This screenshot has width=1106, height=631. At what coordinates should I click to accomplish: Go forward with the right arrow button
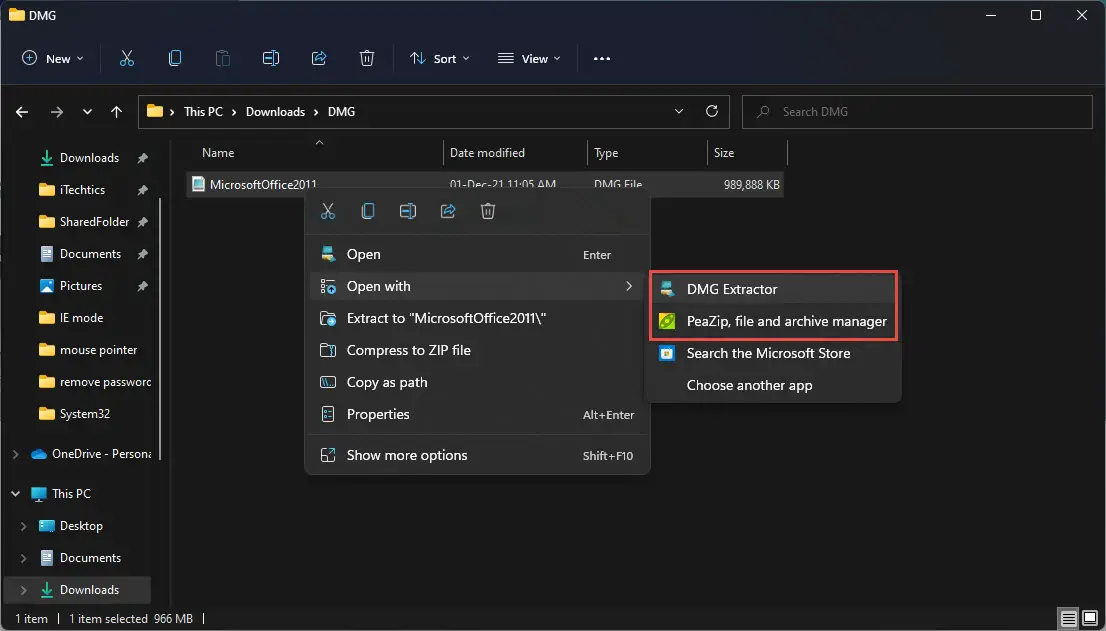click(56, 111)
